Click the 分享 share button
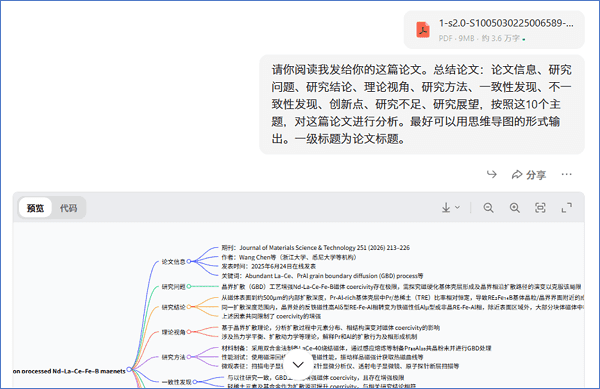This screenshot has width=600, height=389. [529, 175]
